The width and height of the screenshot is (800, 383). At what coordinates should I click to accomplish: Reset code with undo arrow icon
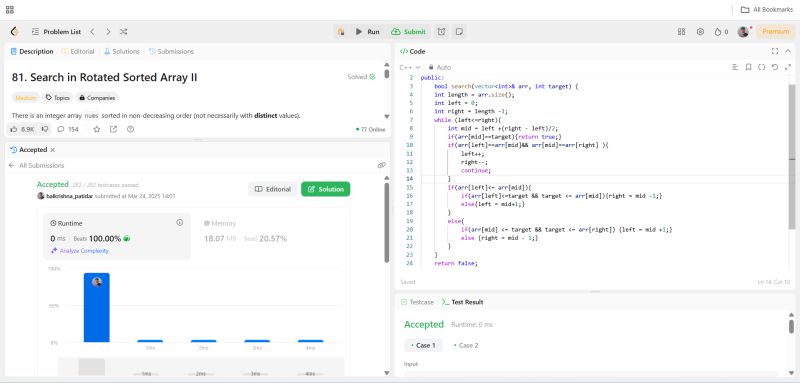pos(774,67)
